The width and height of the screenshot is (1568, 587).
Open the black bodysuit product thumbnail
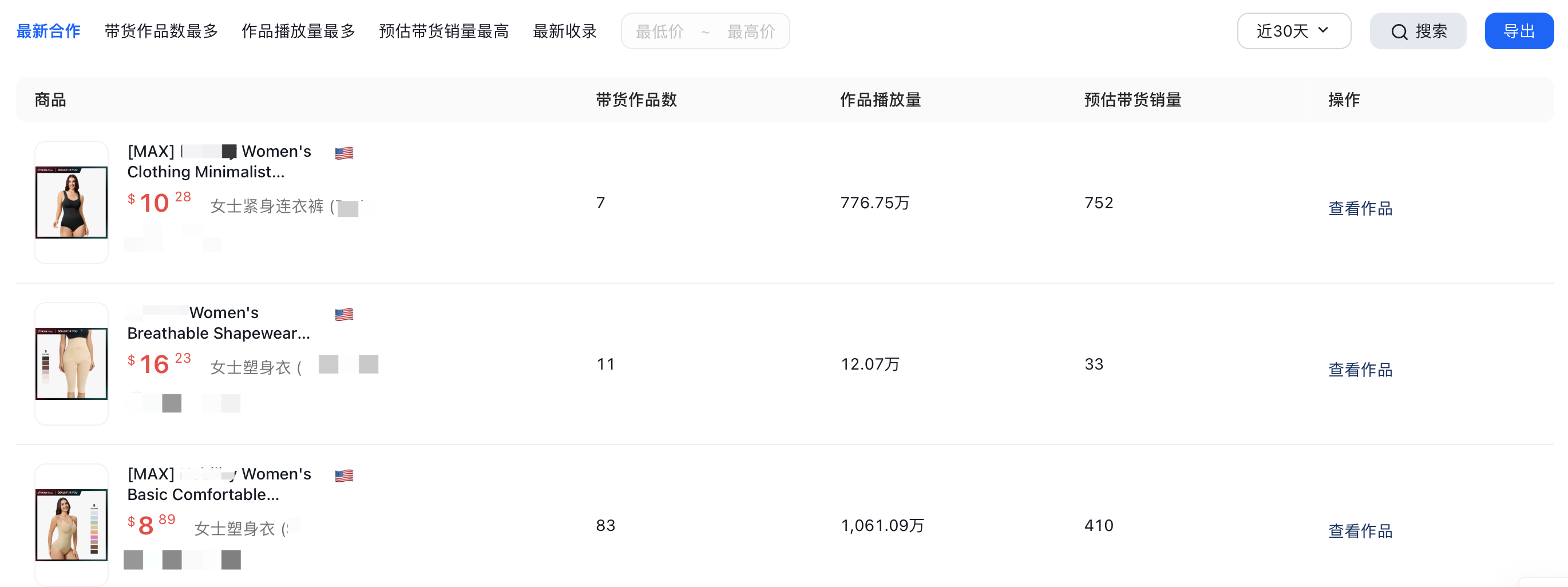72,202
